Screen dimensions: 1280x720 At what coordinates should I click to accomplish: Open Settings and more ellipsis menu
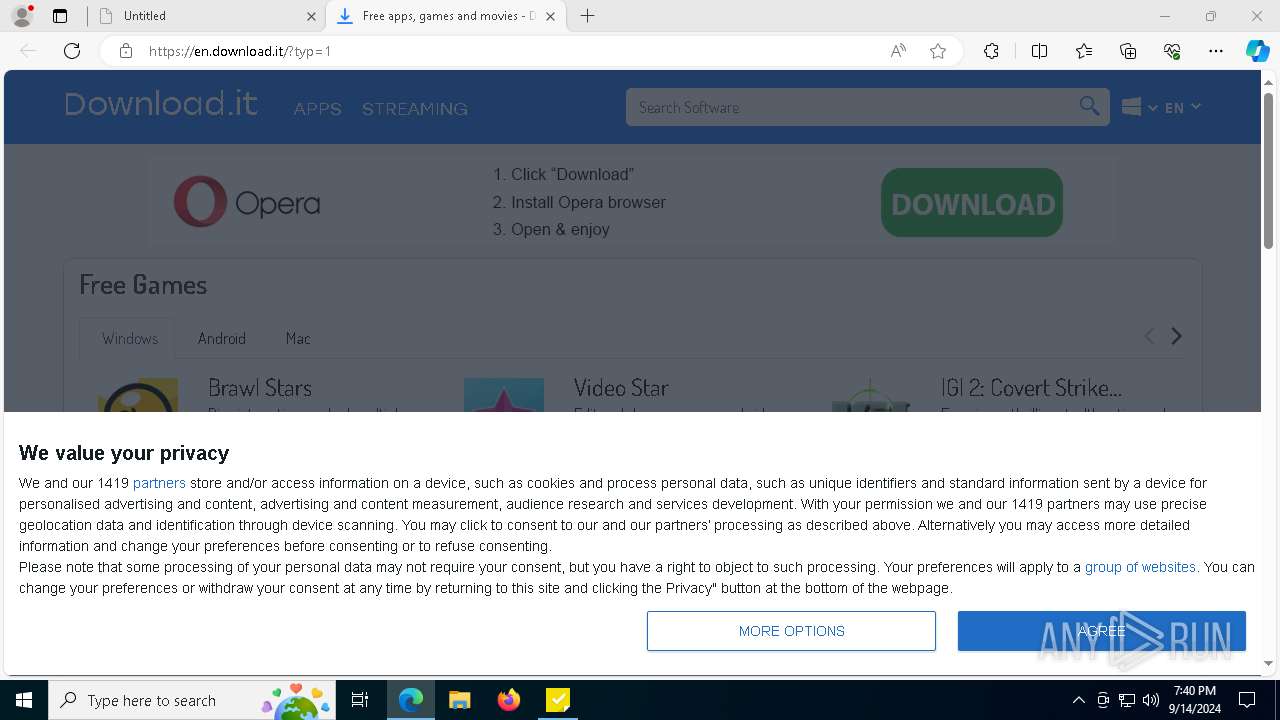click(x=1216, y=51)
